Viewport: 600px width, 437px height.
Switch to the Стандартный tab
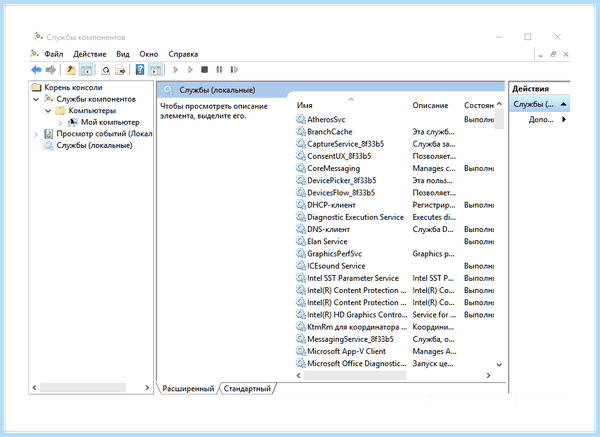coord(247,388)
